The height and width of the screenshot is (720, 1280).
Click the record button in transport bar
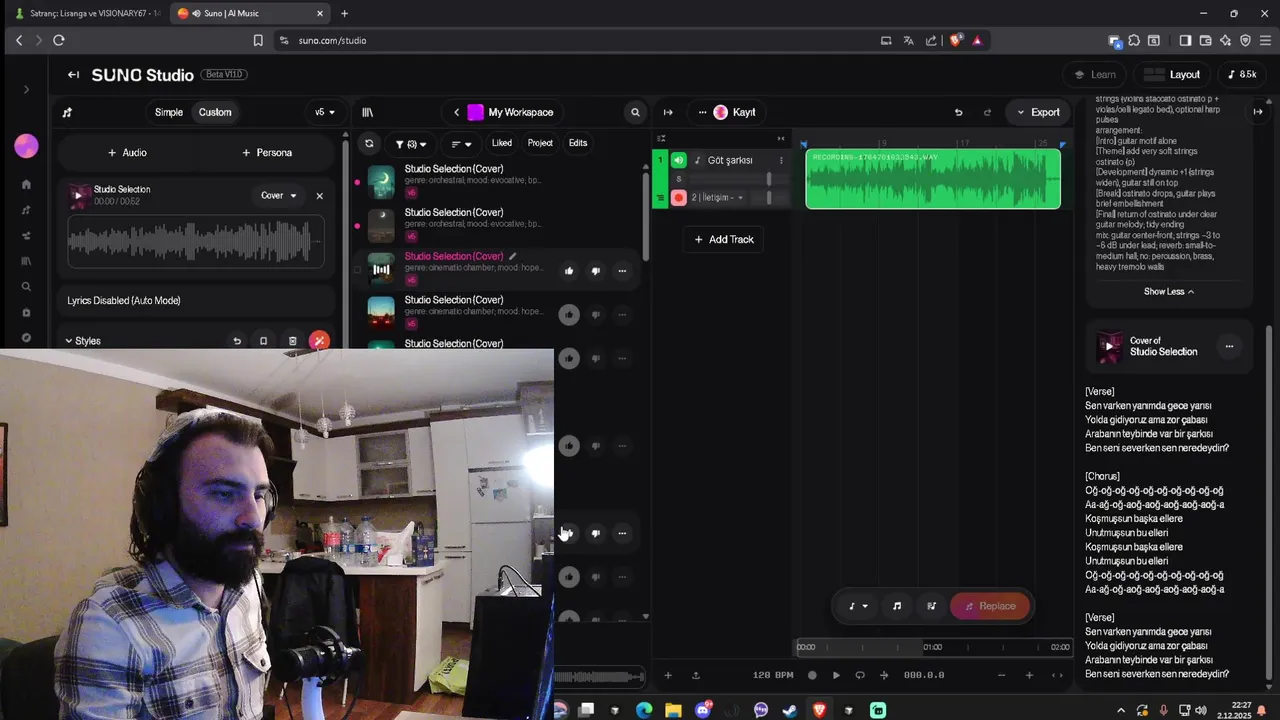pos(812,675)
